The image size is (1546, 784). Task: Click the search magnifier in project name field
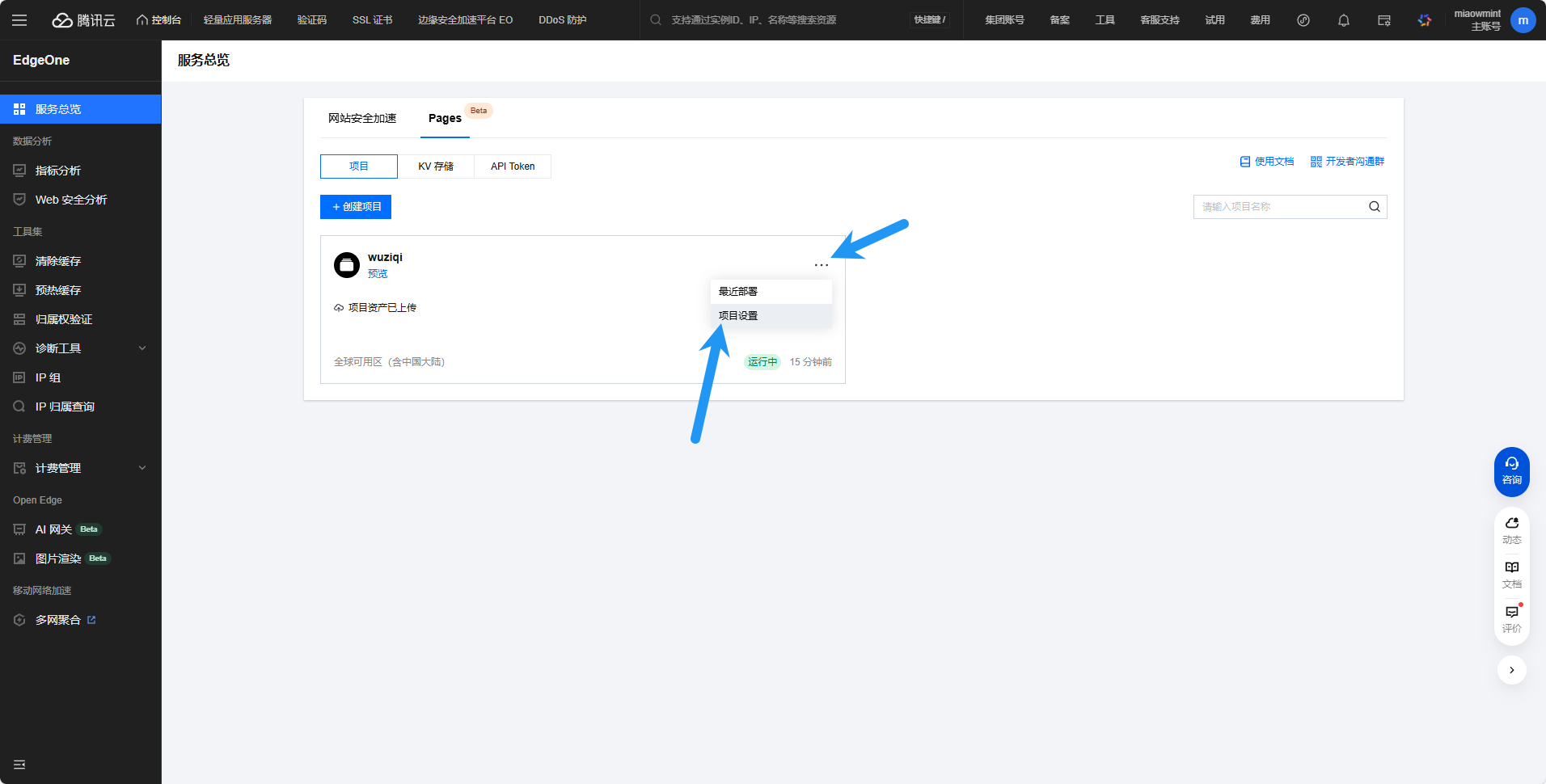(x=1374, y=207)
